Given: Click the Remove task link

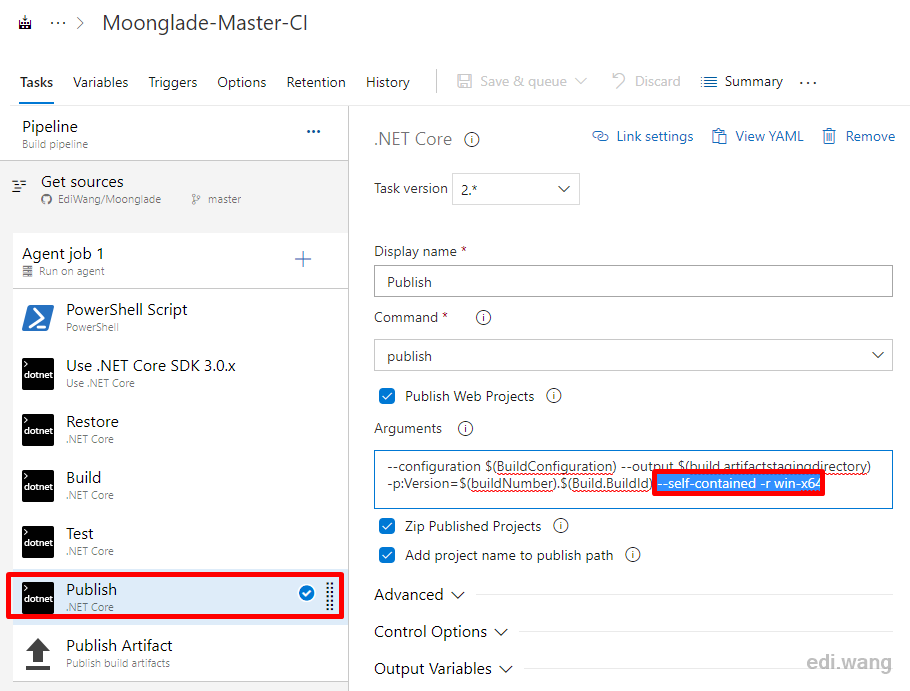Looking at the screenshot, I should click(x=871, y=136).
